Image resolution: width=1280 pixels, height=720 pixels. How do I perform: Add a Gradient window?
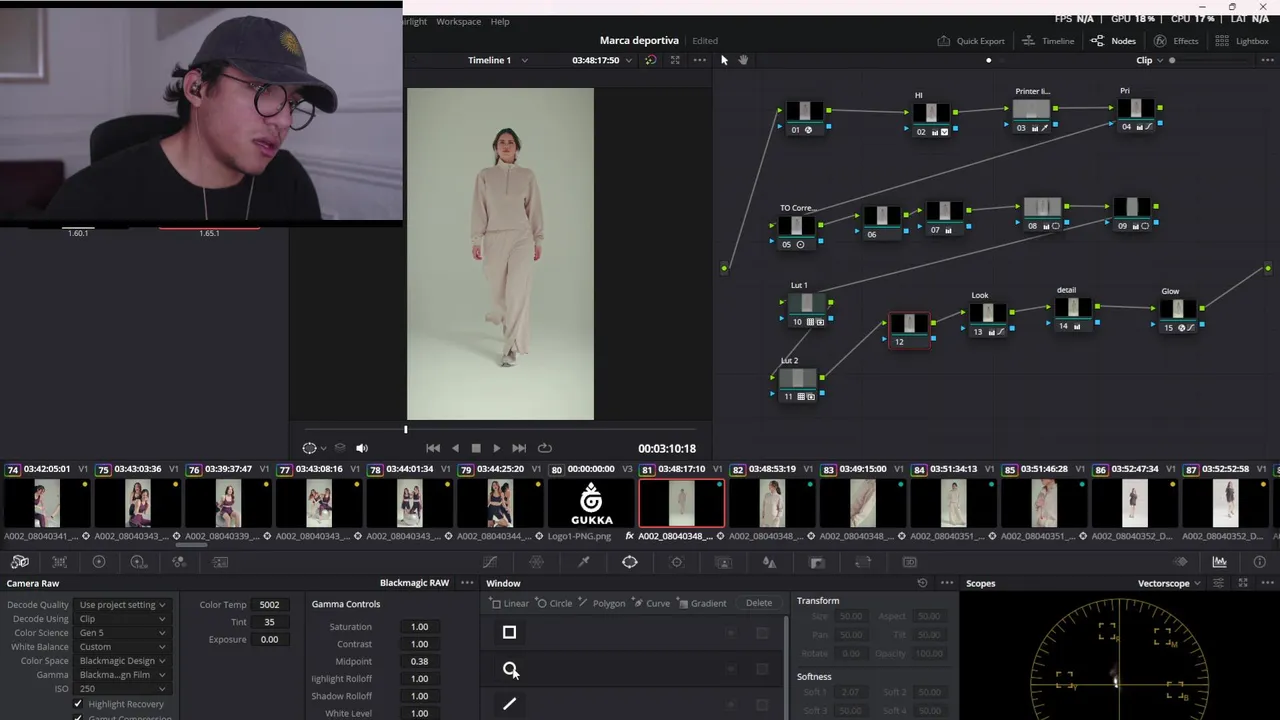click(702, 603)
